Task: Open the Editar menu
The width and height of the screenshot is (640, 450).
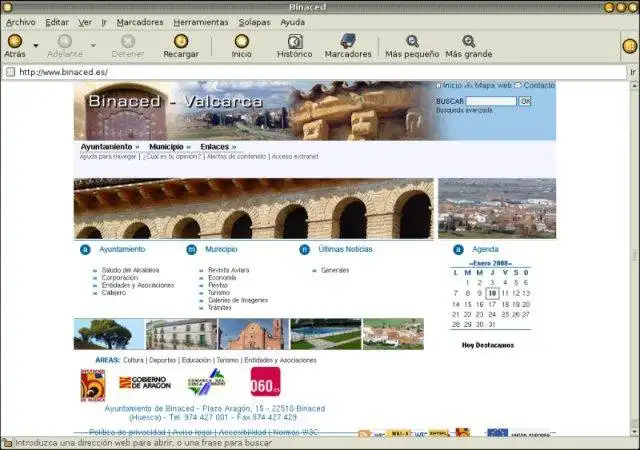Action: click(57, 22)
